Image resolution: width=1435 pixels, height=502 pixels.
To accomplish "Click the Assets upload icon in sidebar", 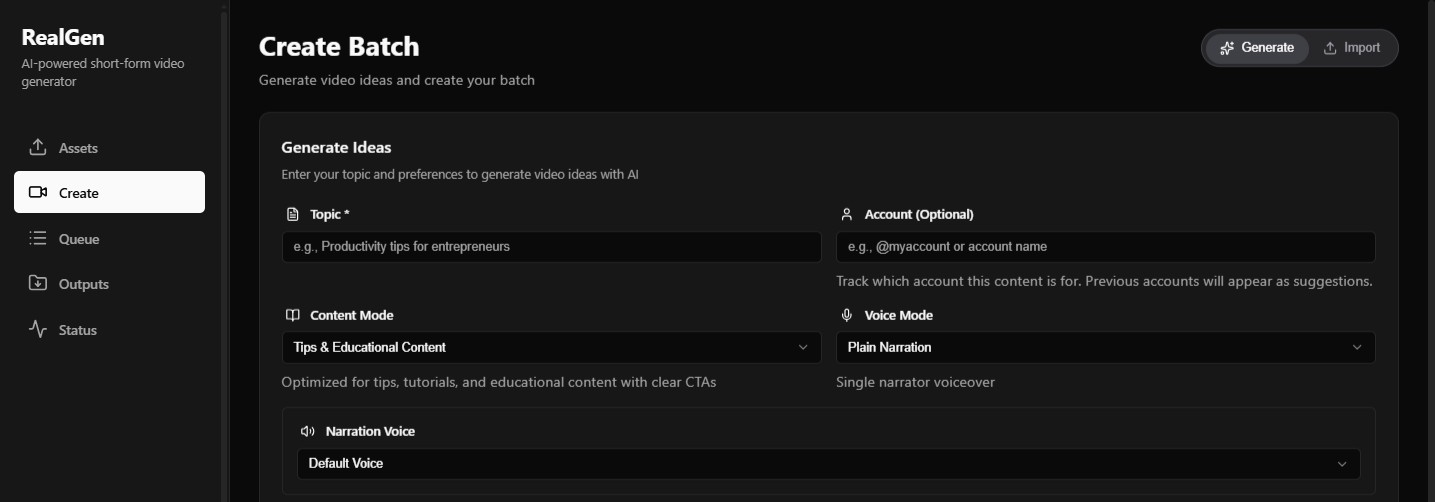I will point(38,147).
